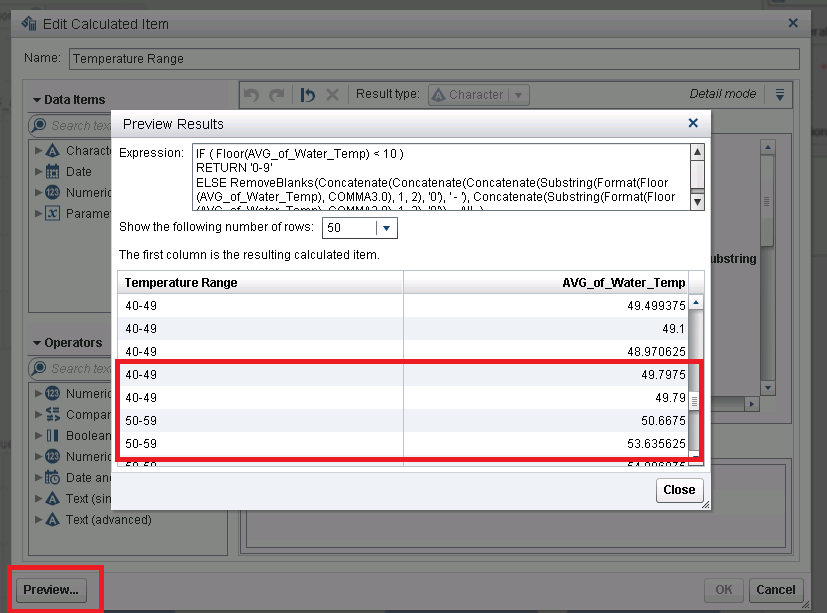Click the Temperature Range column header
This screenshot has height=613, width=827.
[261, 283]
